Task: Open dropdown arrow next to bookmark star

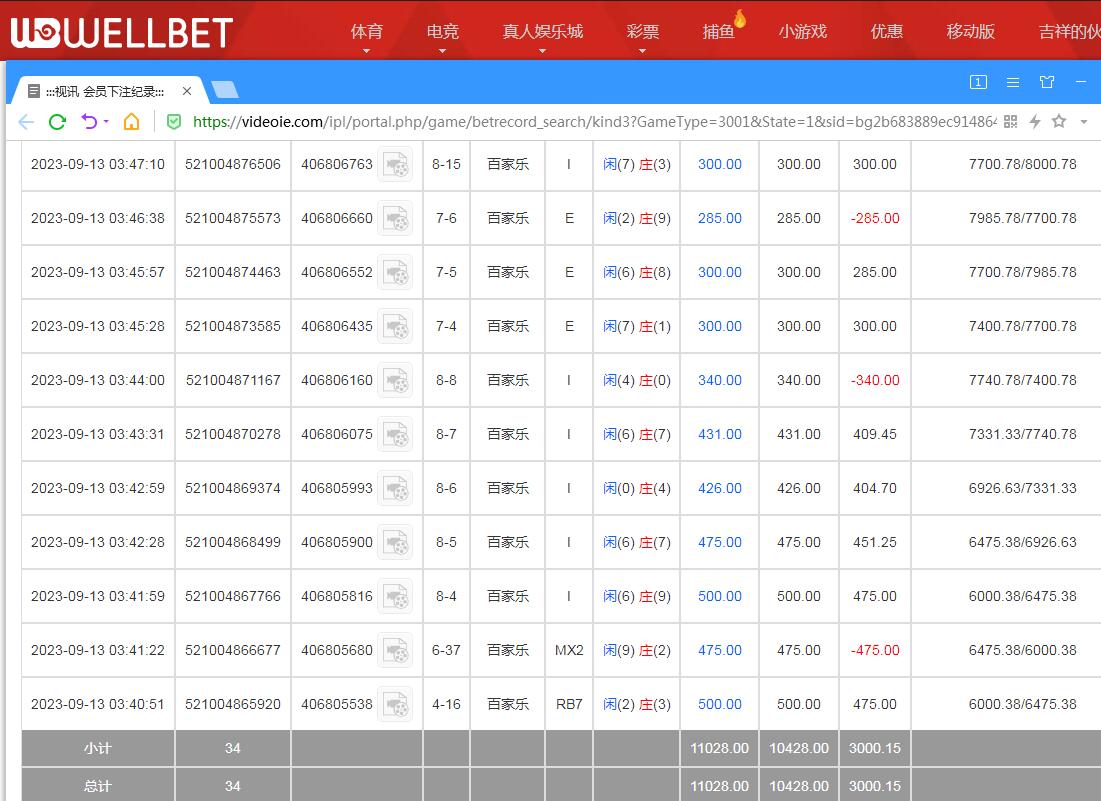Action: coord(1084,122)
